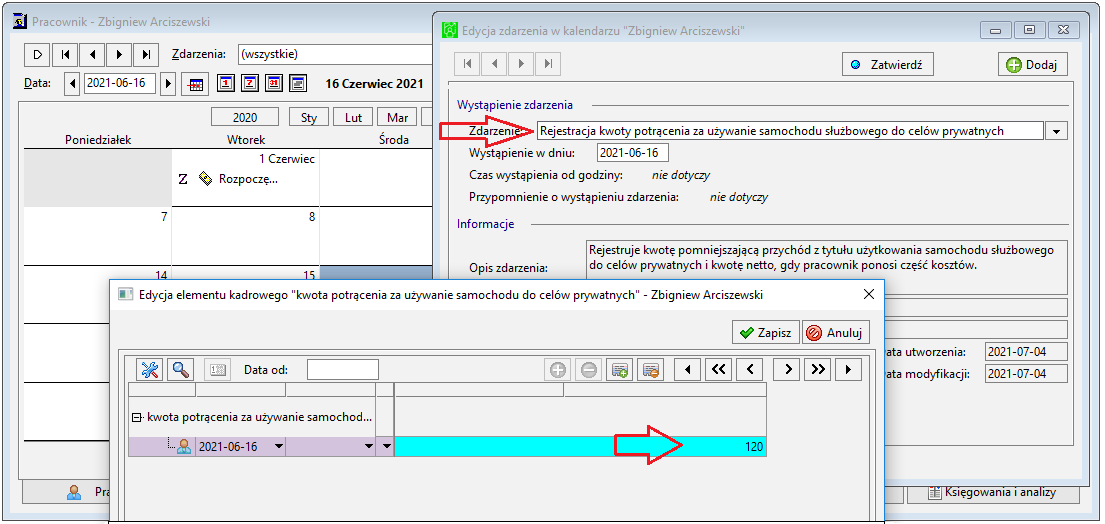Image resolution: width=1105 pixels, height=524 pixels.
Task: Open the tools wrench icon in element editor
Action: pos(149,370)
